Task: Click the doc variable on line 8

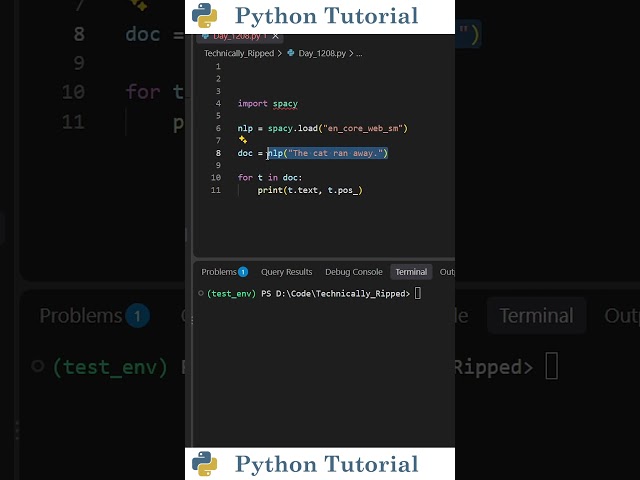Action: (x=245, y=153)
